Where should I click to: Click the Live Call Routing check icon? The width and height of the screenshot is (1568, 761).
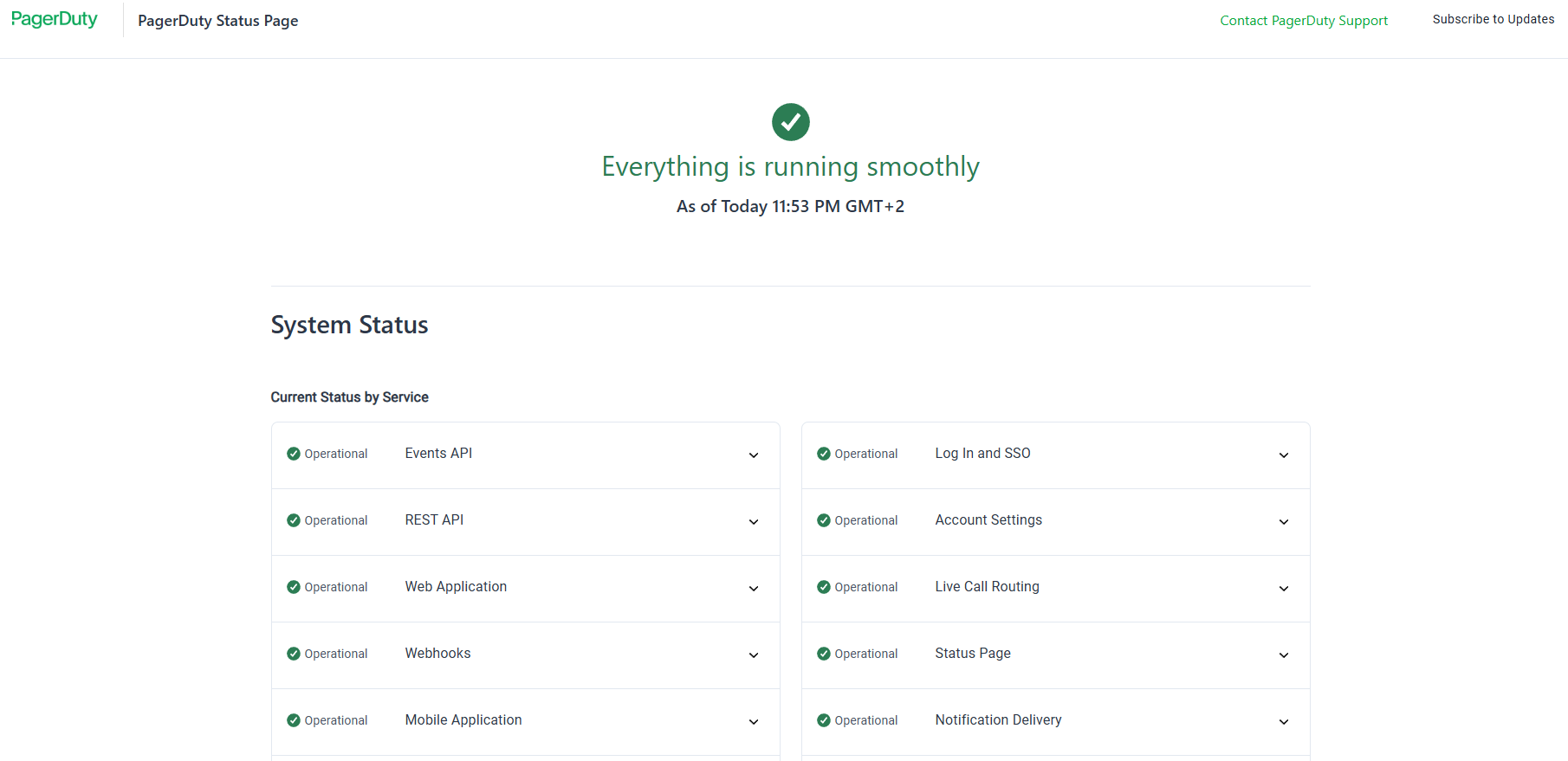point(824,587)
